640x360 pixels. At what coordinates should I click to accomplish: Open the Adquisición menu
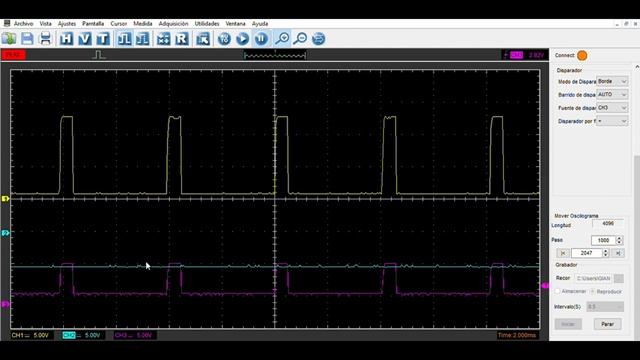coord(173,24)
